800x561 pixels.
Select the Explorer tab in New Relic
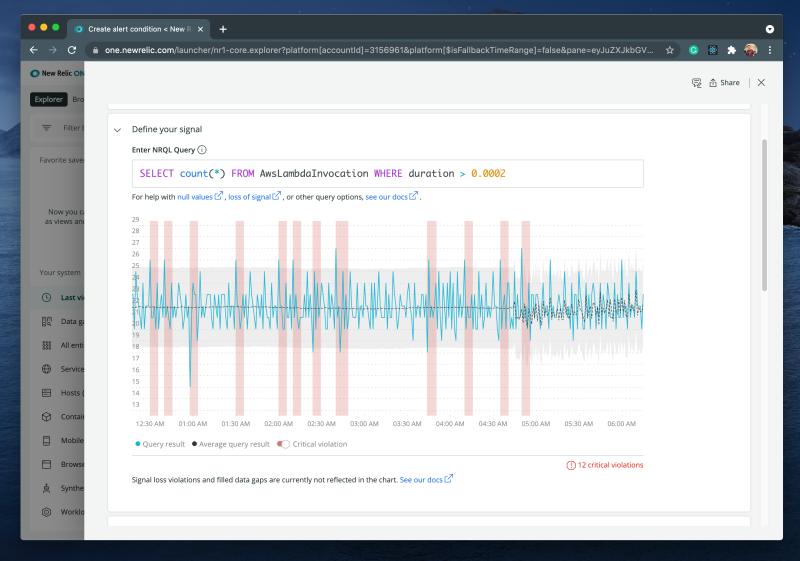(48, 99)
